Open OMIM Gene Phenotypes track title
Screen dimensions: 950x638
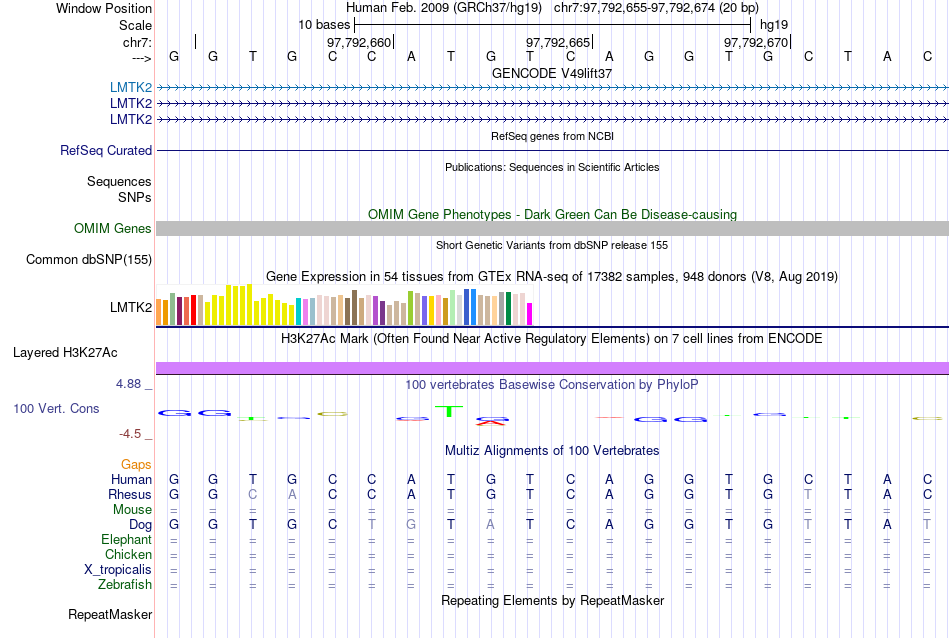tap(552, 214)
